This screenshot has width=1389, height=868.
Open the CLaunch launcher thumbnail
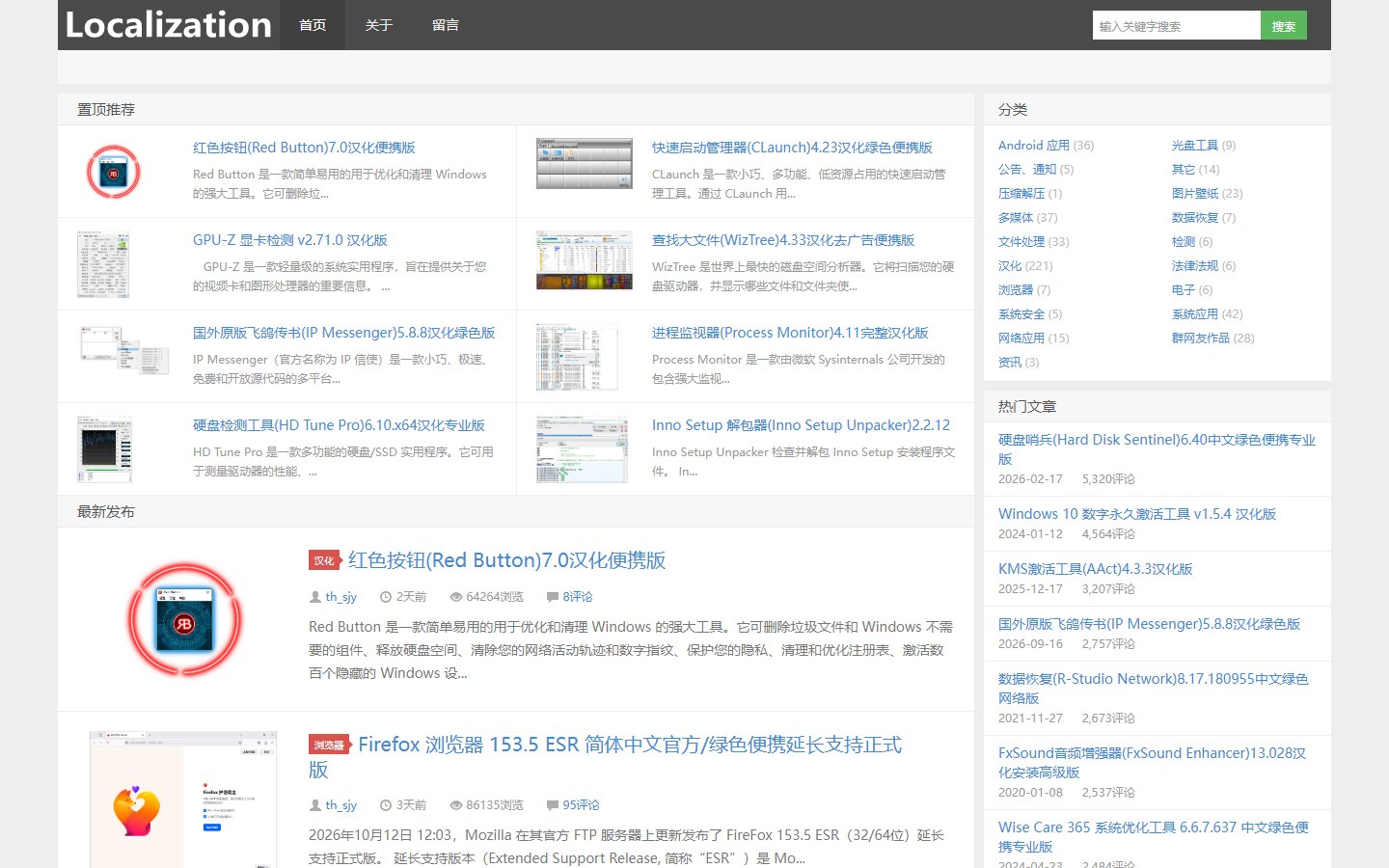coord(585,164)
